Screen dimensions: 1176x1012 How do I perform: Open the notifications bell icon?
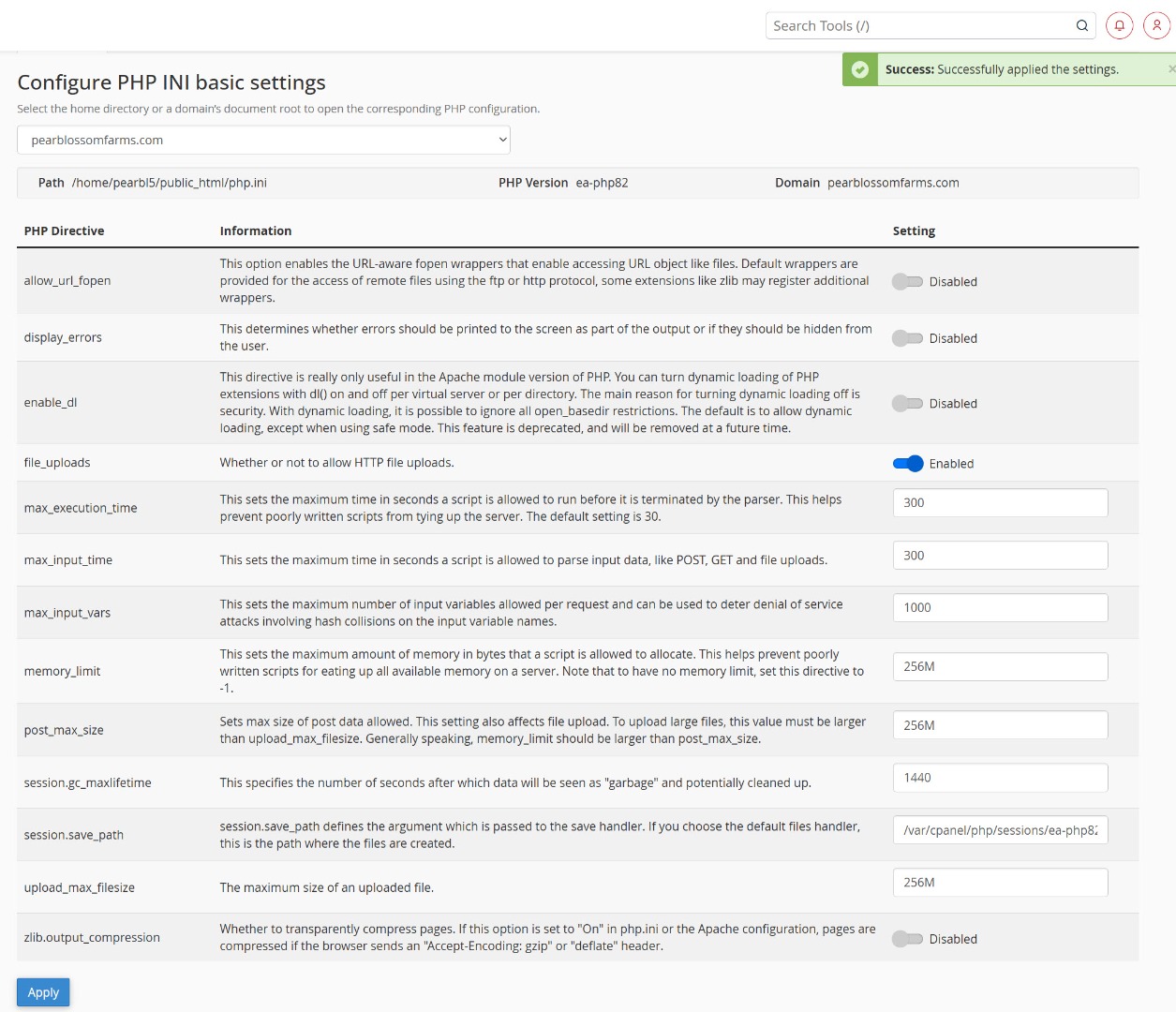coord(1120,26)
